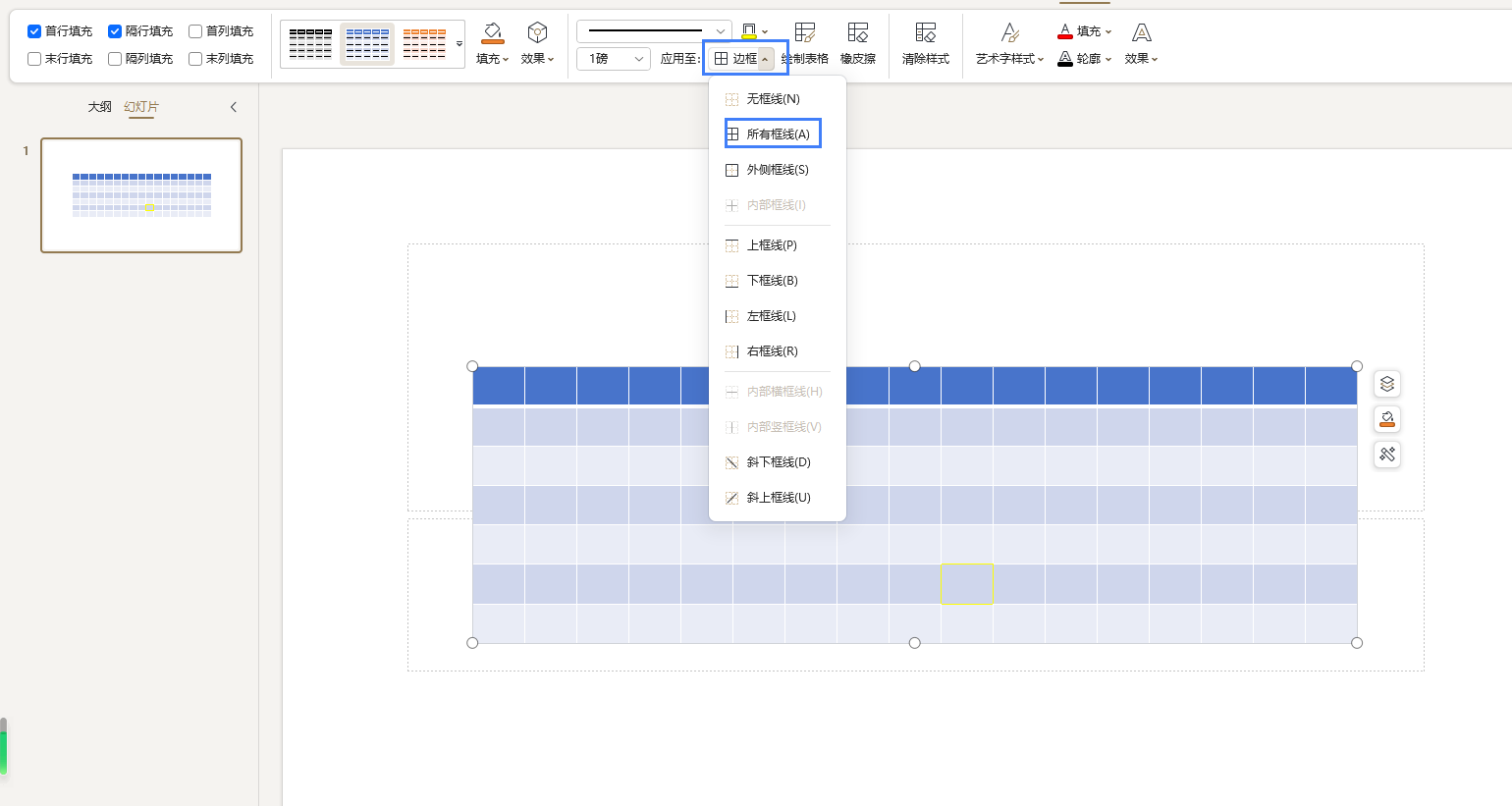Switch to the 幻灯片 slides tab

141,107
